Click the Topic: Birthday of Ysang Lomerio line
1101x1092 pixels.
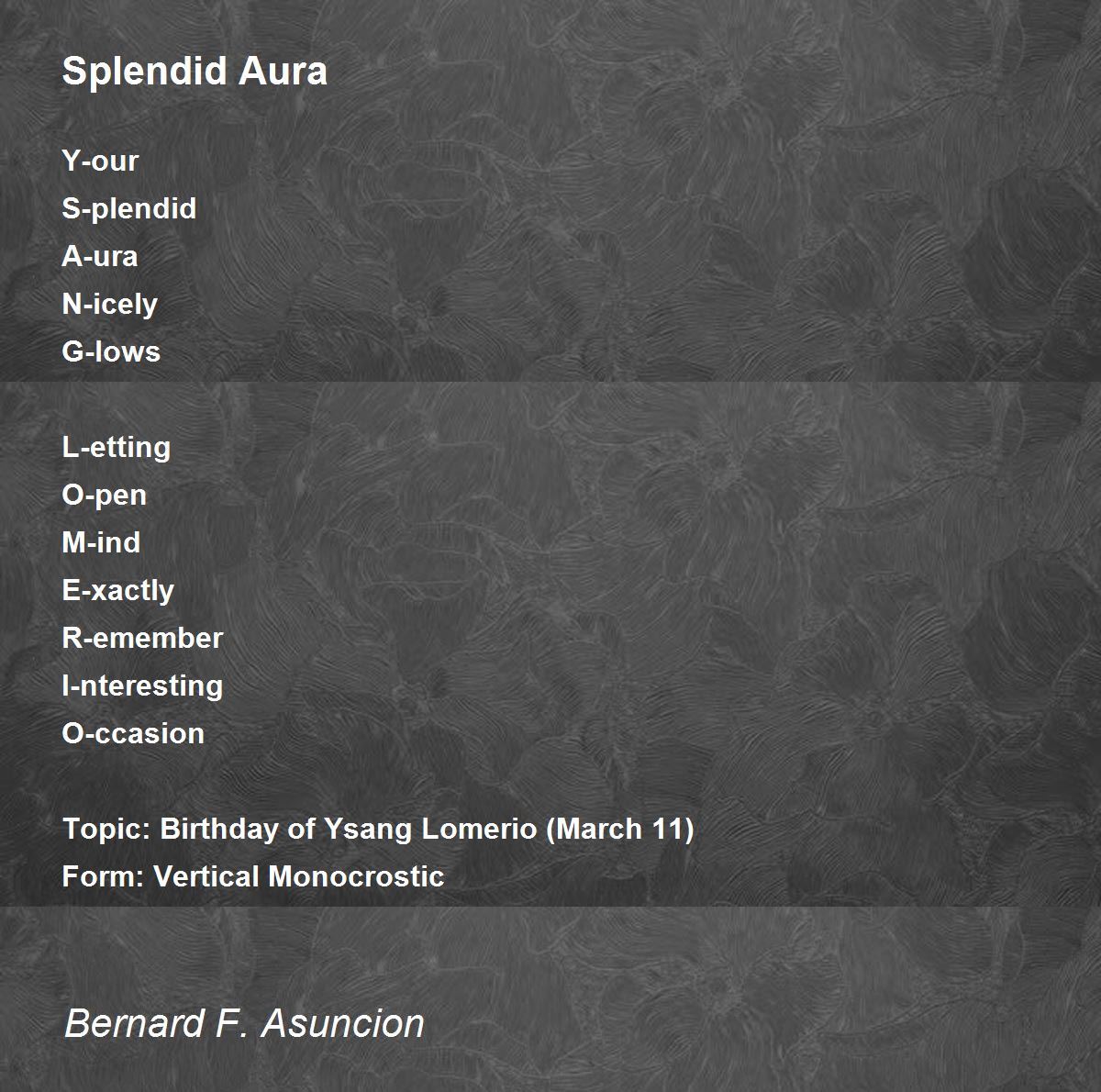378,829
